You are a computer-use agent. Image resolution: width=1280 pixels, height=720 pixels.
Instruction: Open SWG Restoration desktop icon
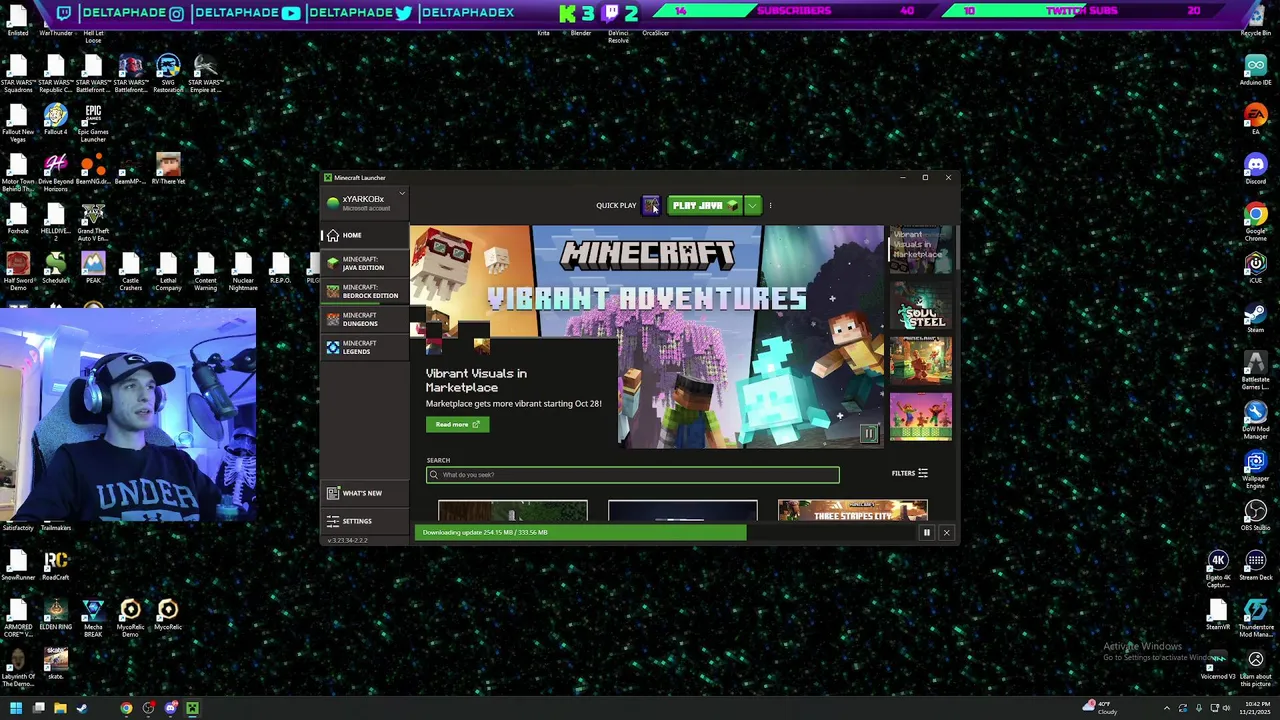[x=168, y=74]
